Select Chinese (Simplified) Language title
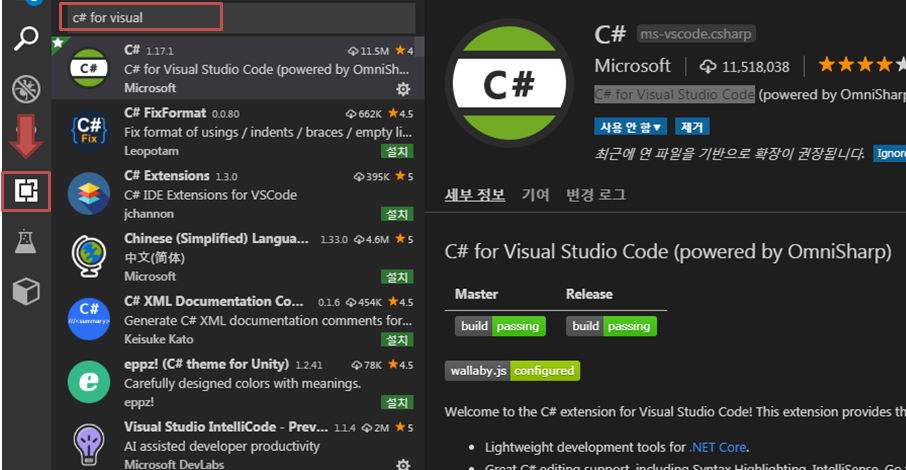Screen dimensions: 906x470 (216, 238)
